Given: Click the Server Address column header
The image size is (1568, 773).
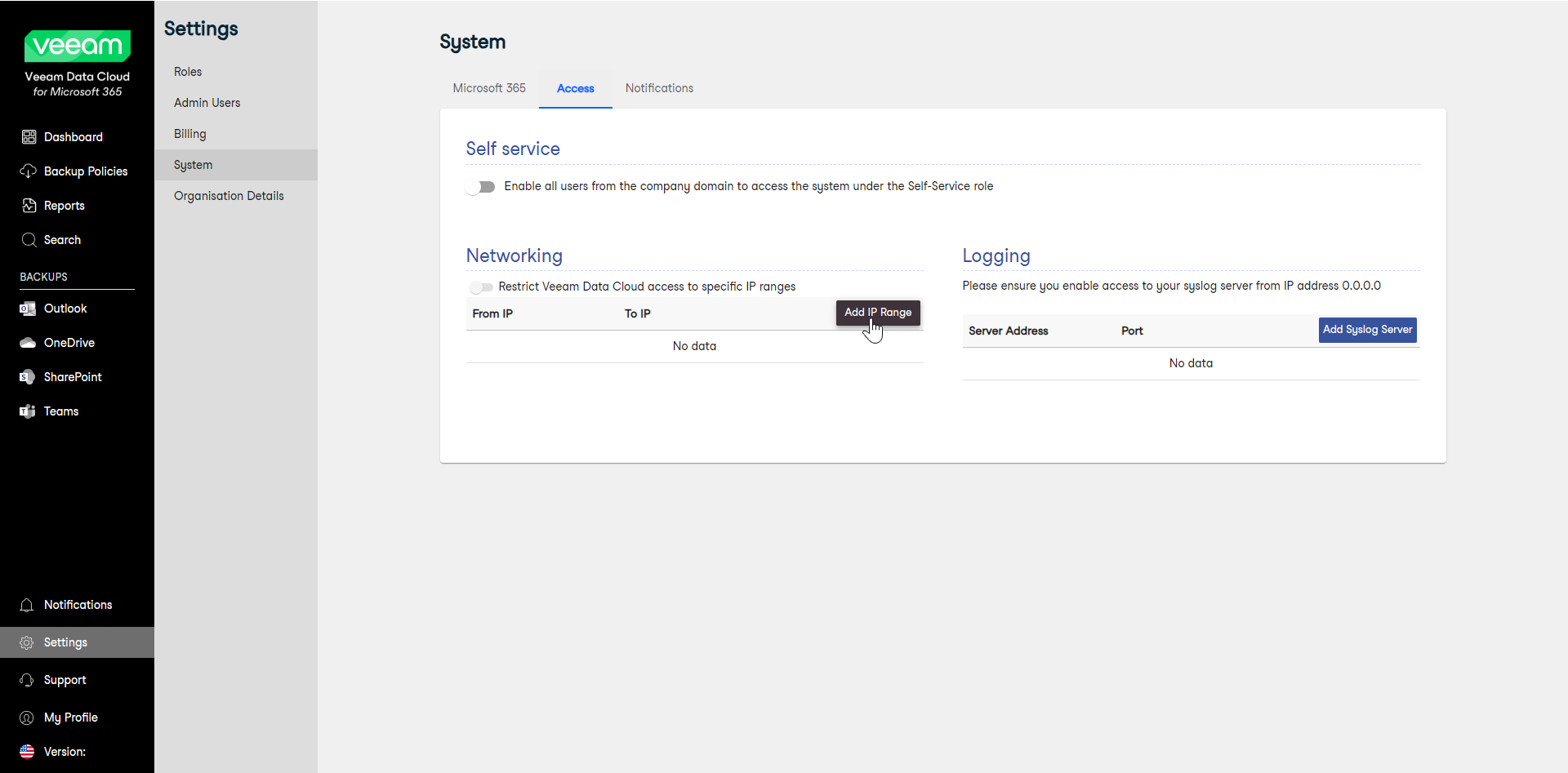Looking at the screenshot, I should click(1009, 331).
